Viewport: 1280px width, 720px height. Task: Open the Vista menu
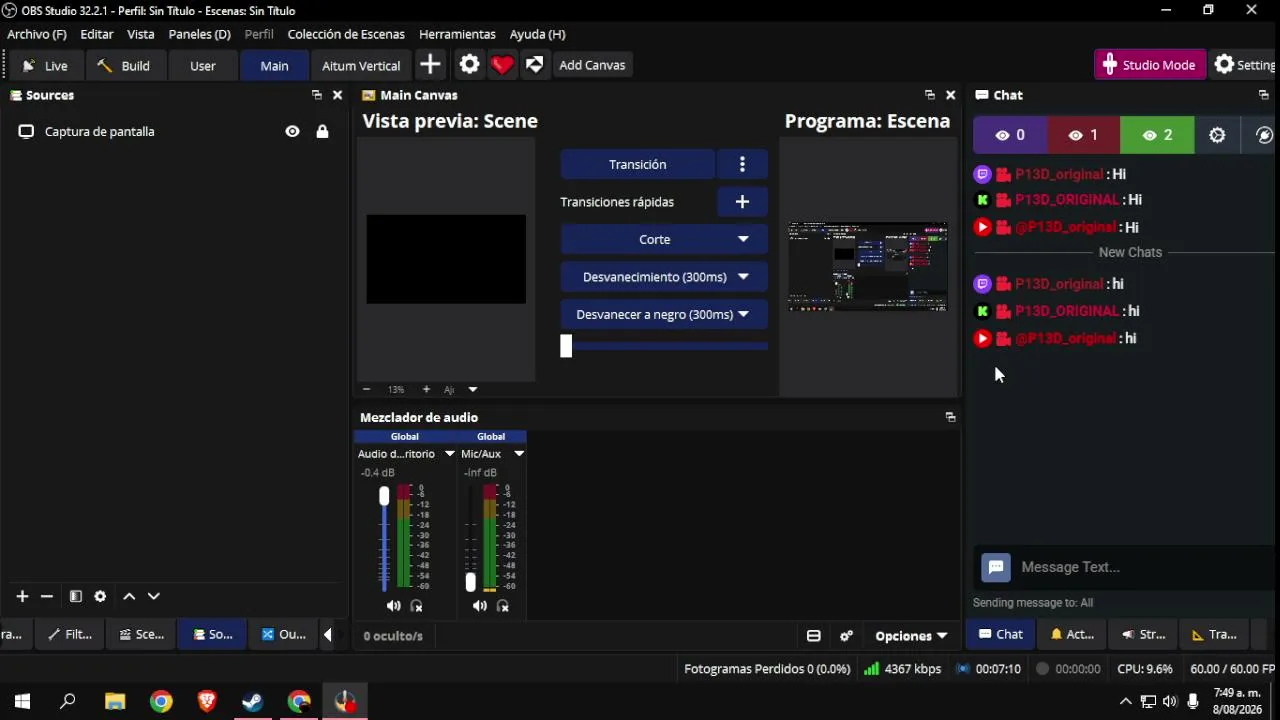[141, 34]
